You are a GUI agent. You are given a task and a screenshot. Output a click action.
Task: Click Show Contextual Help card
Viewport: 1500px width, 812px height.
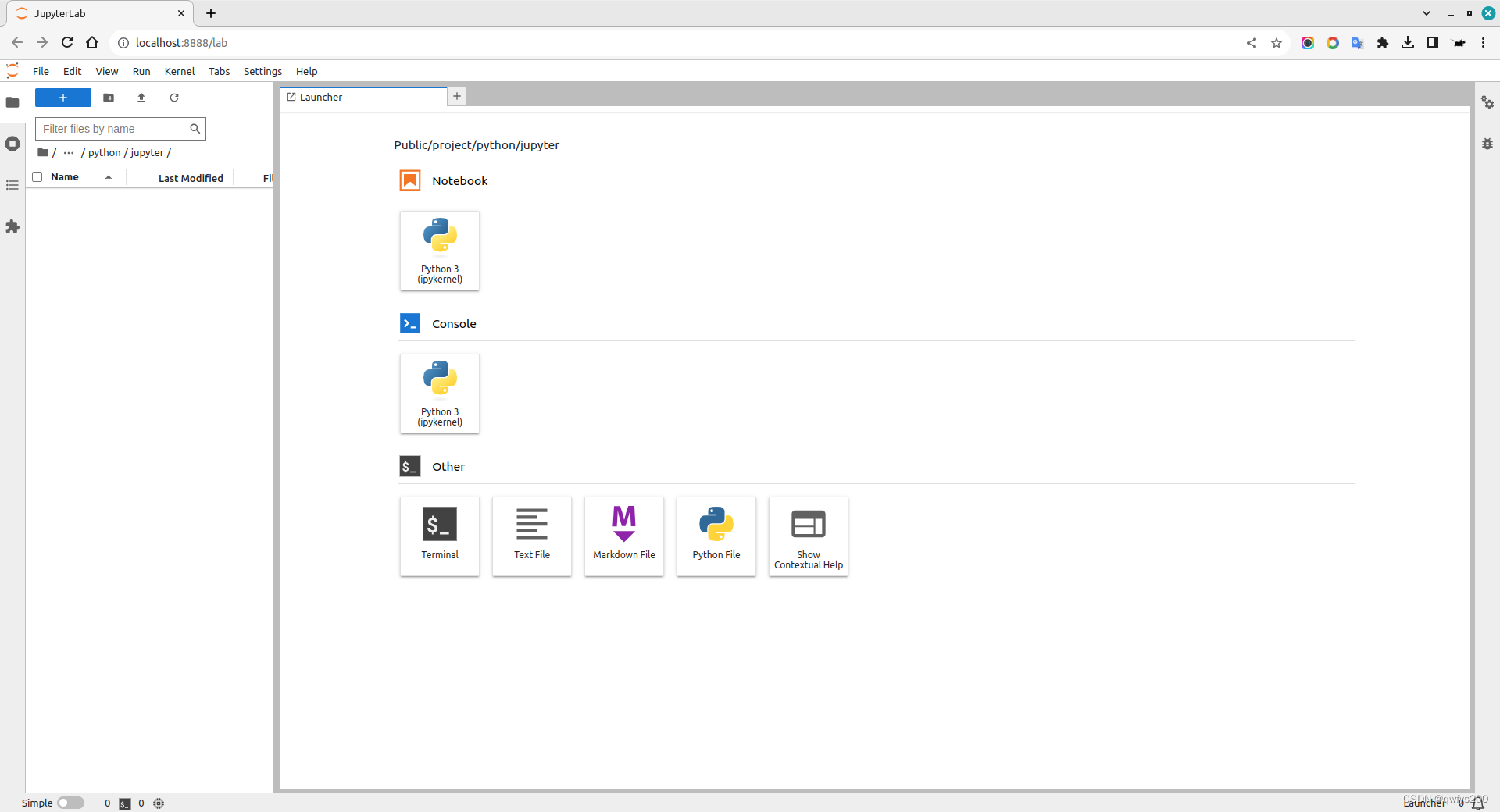coord(809,536)
